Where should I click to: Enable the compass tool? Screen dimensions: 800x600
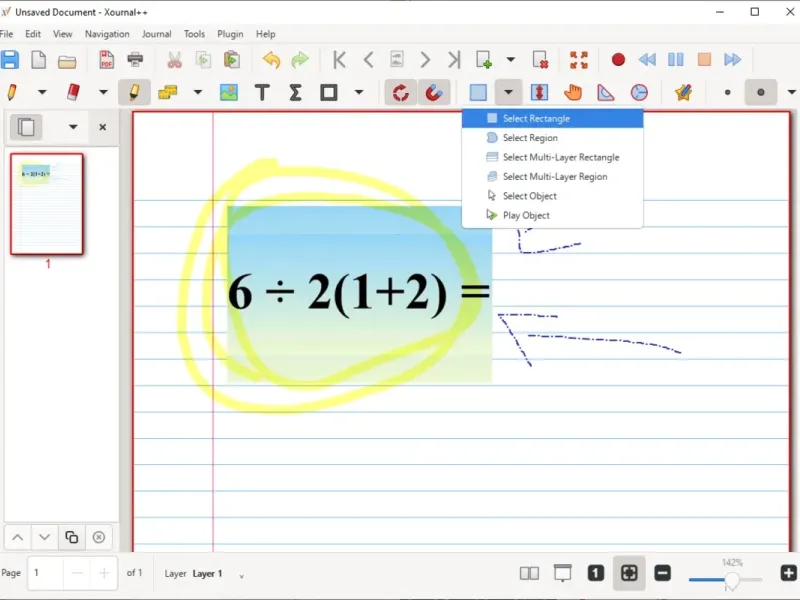(x=639, y=92)
